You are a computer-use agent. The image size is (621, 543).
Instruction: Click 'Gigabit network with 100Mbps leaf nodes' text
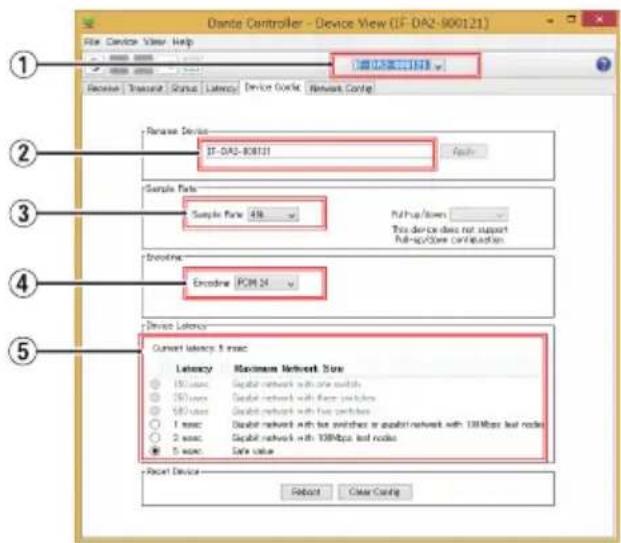tap(314, 438)
